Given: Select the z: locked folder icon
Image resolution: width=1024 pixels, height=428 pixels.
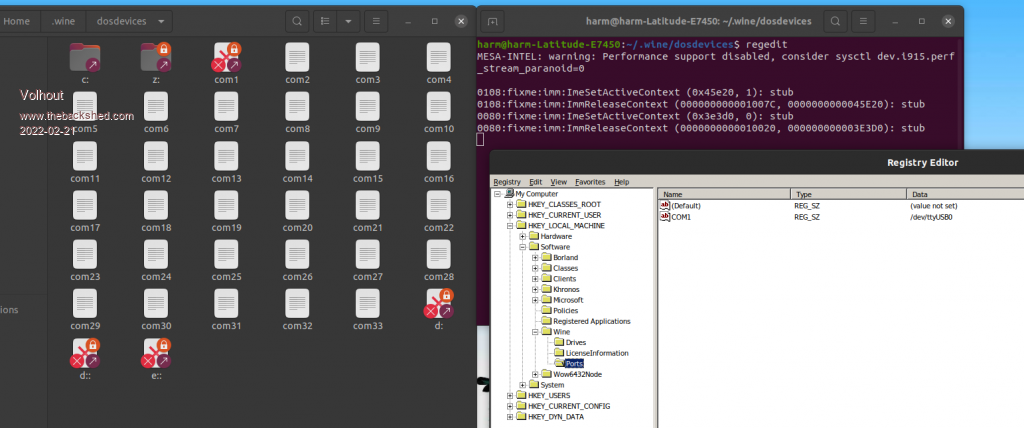Looking at the screenshot, I should [x=155, y=57].
